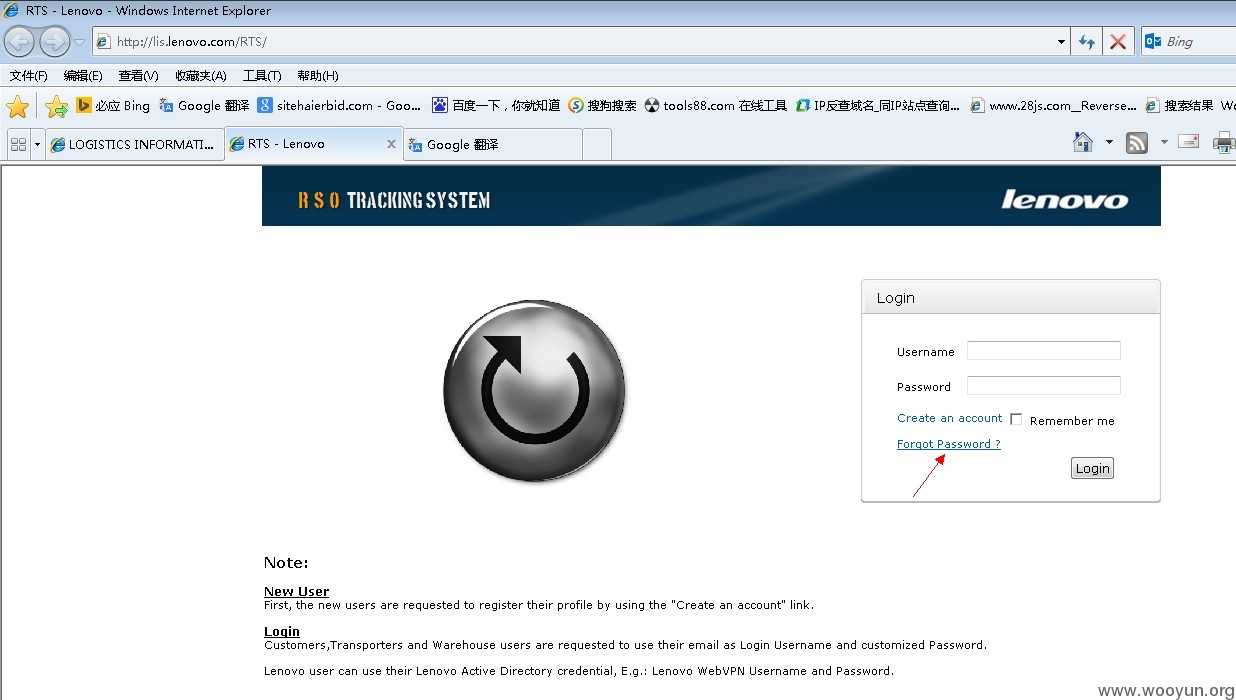Open the 收藏夹(A) menu
Screen dimensions: 1236x700
pyautogui.click(x=200, y=76)
